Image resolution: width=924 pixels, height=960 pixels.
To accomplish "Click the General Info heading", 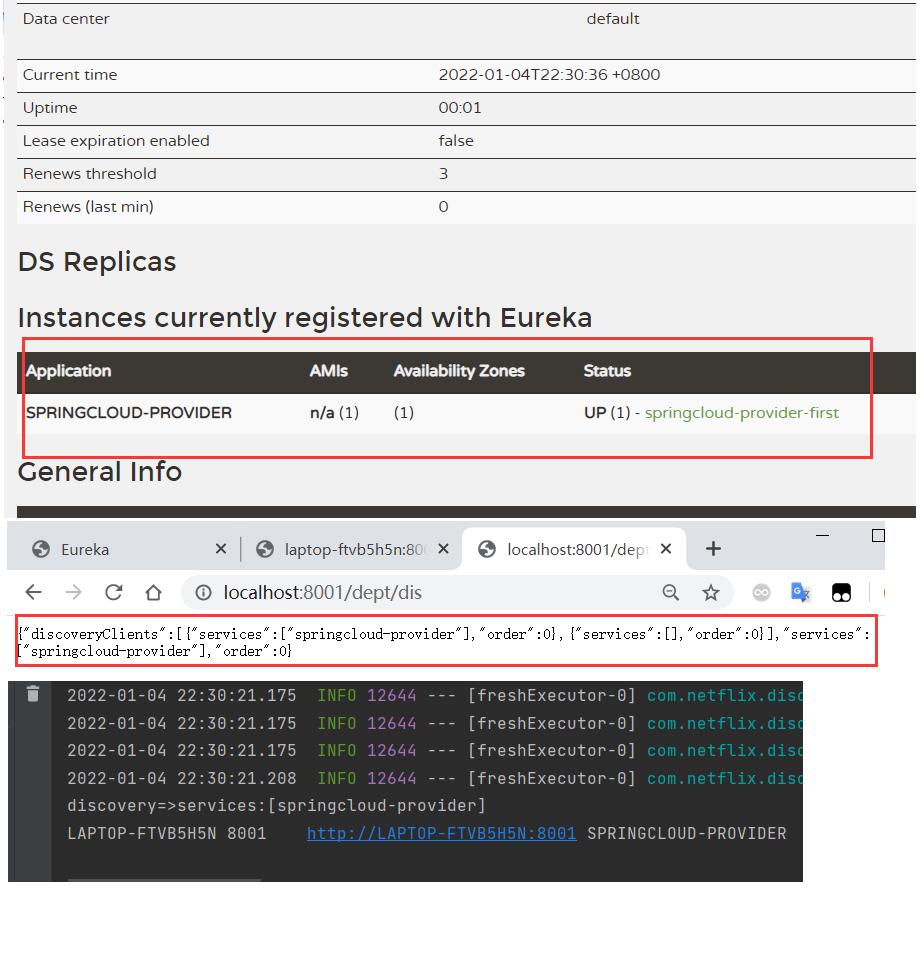I will click(100, 472).
